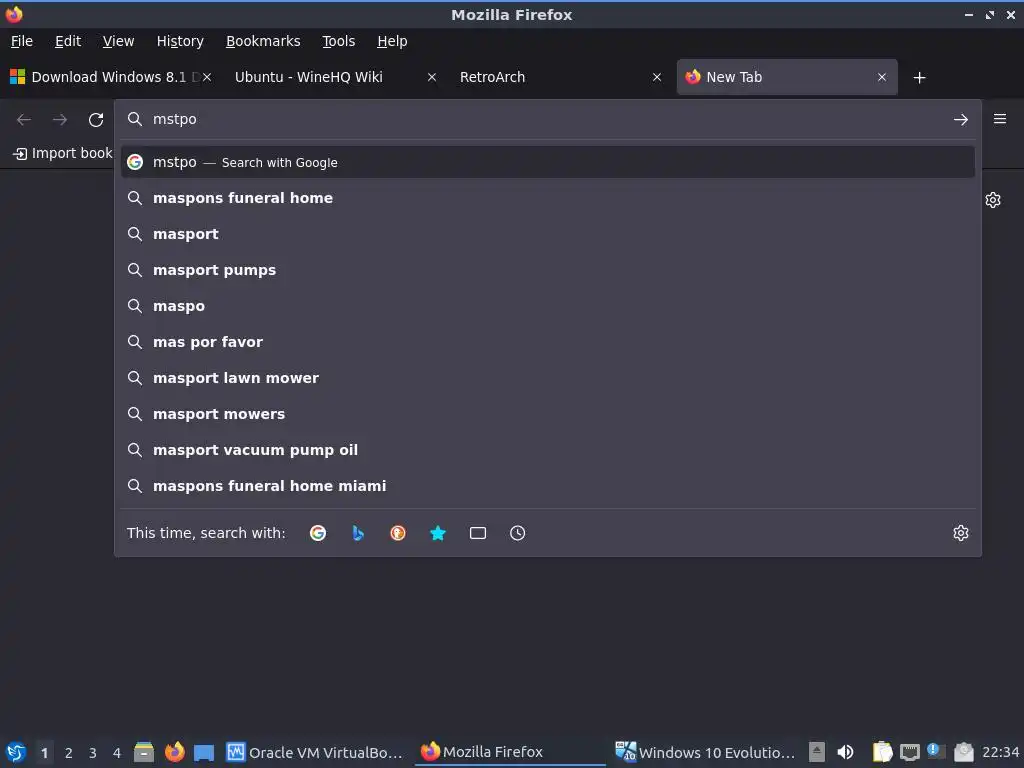
Task: Click the removable media eject tray icon
Action: (x=816, y=752)
